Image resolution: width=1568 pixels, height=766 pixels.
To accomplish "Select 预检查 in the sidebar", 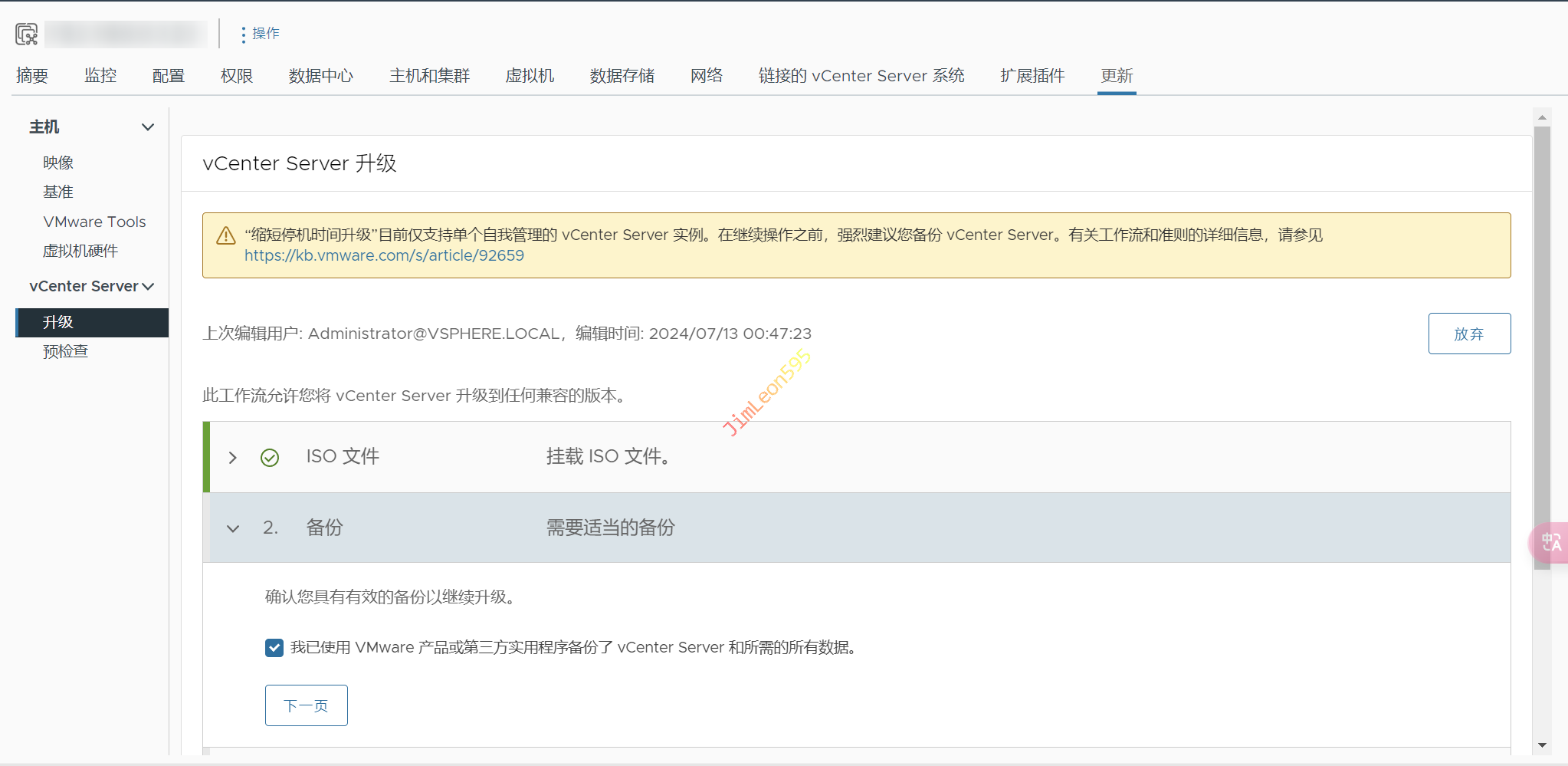I will tap(66, 352).
